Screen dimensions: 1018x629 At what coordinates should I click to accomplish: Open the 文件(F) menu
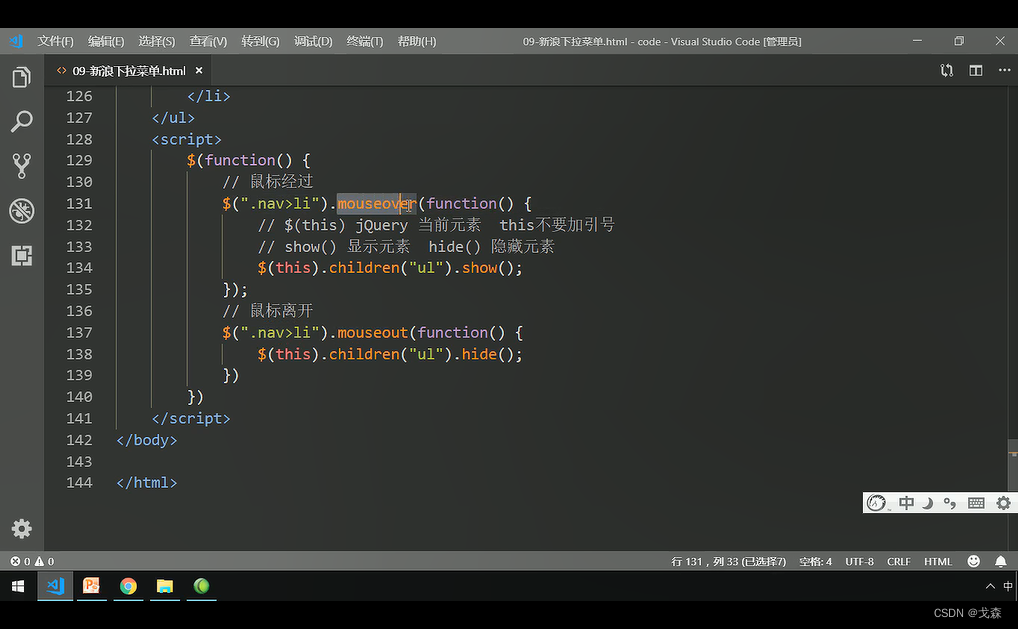(55, 42)
